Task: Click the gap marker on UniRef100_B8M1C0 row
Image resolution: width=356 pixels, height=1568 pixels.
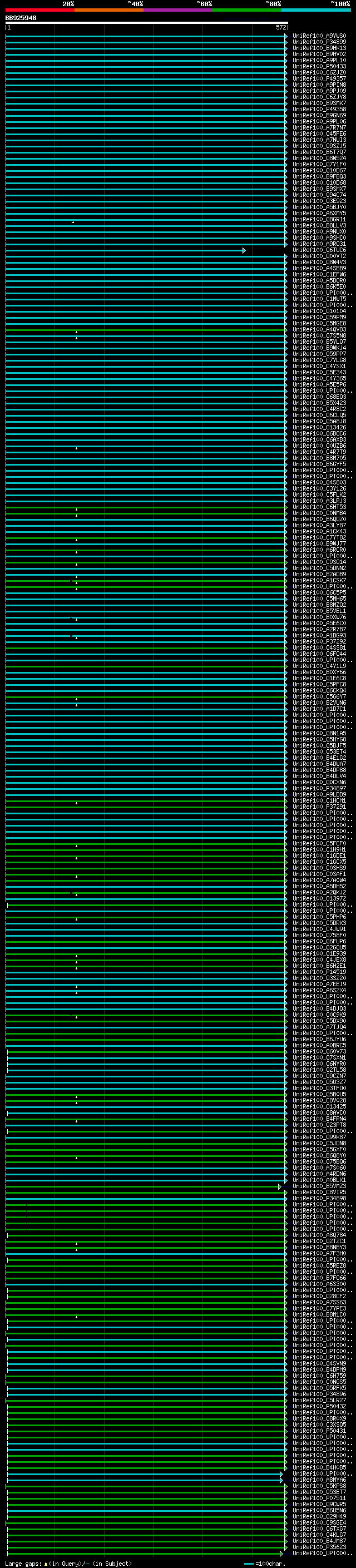Action: pyautogui.click(x=76, y=1317)
